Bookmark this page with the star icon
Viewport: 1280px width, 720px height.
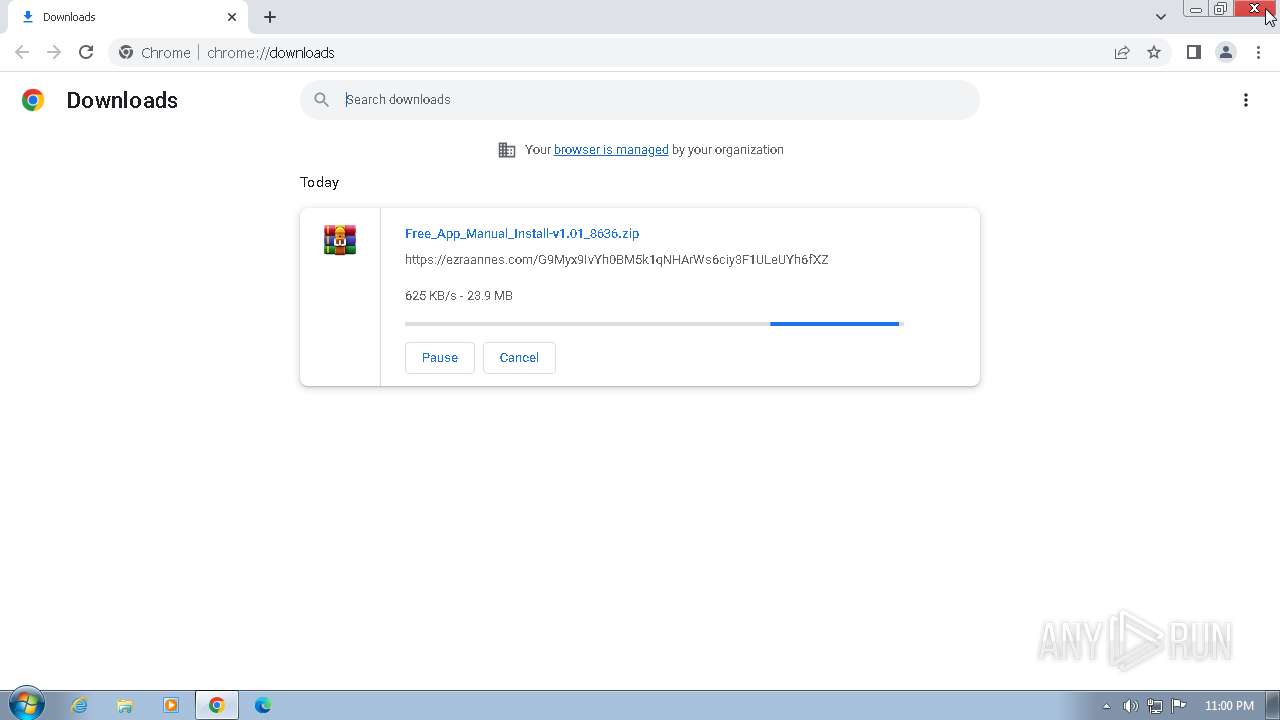tap(1154, 52)
